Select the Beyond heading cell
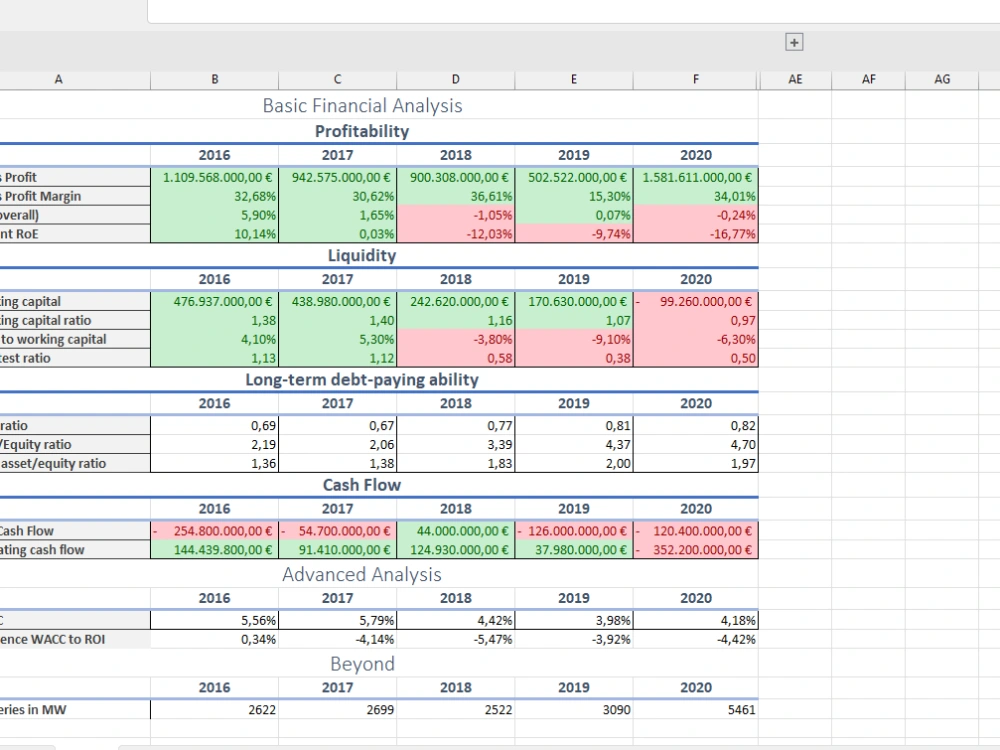Viewport: 1000px width, 750px height. (362, 664)
